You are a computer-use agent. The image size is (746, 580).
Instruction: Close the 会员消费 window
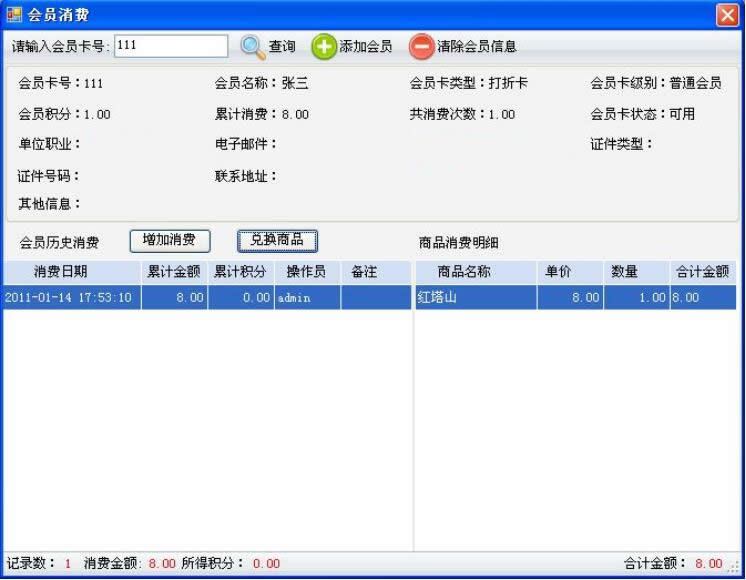click(x=727, y=15)
